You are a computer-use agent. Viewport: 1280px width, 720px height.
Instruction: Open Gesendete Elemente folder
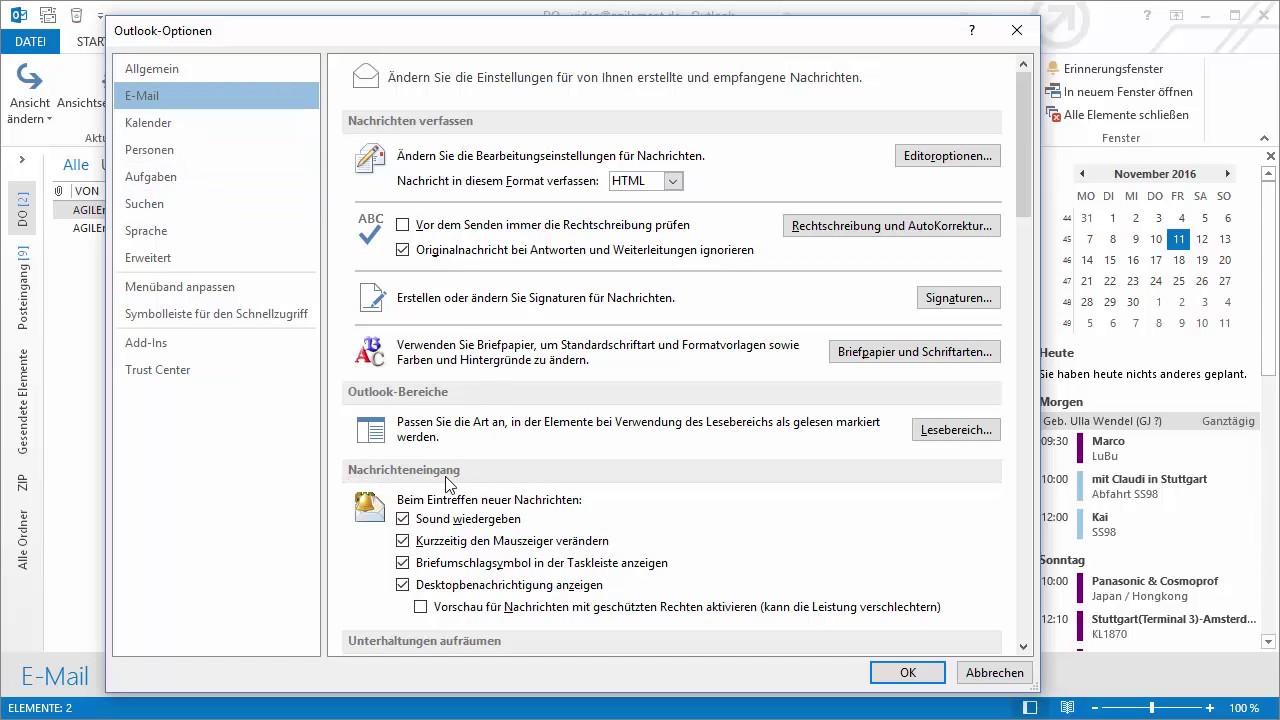tap(23, 402)
